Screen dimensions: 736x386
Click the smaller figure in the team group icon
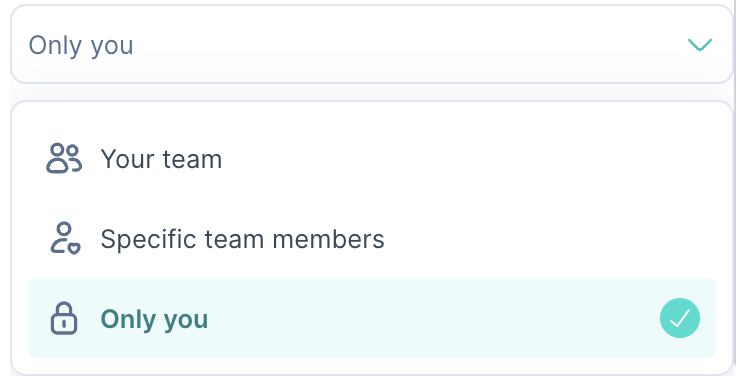tap(74, 159)
